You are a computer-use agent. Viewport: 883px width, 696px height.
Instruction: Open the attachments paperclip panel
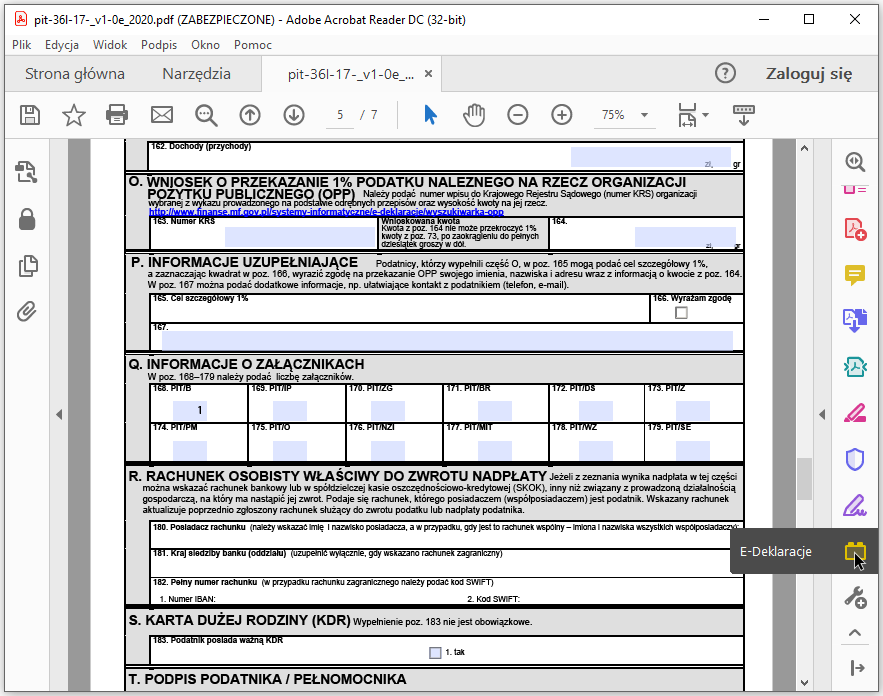pos(26,311)
